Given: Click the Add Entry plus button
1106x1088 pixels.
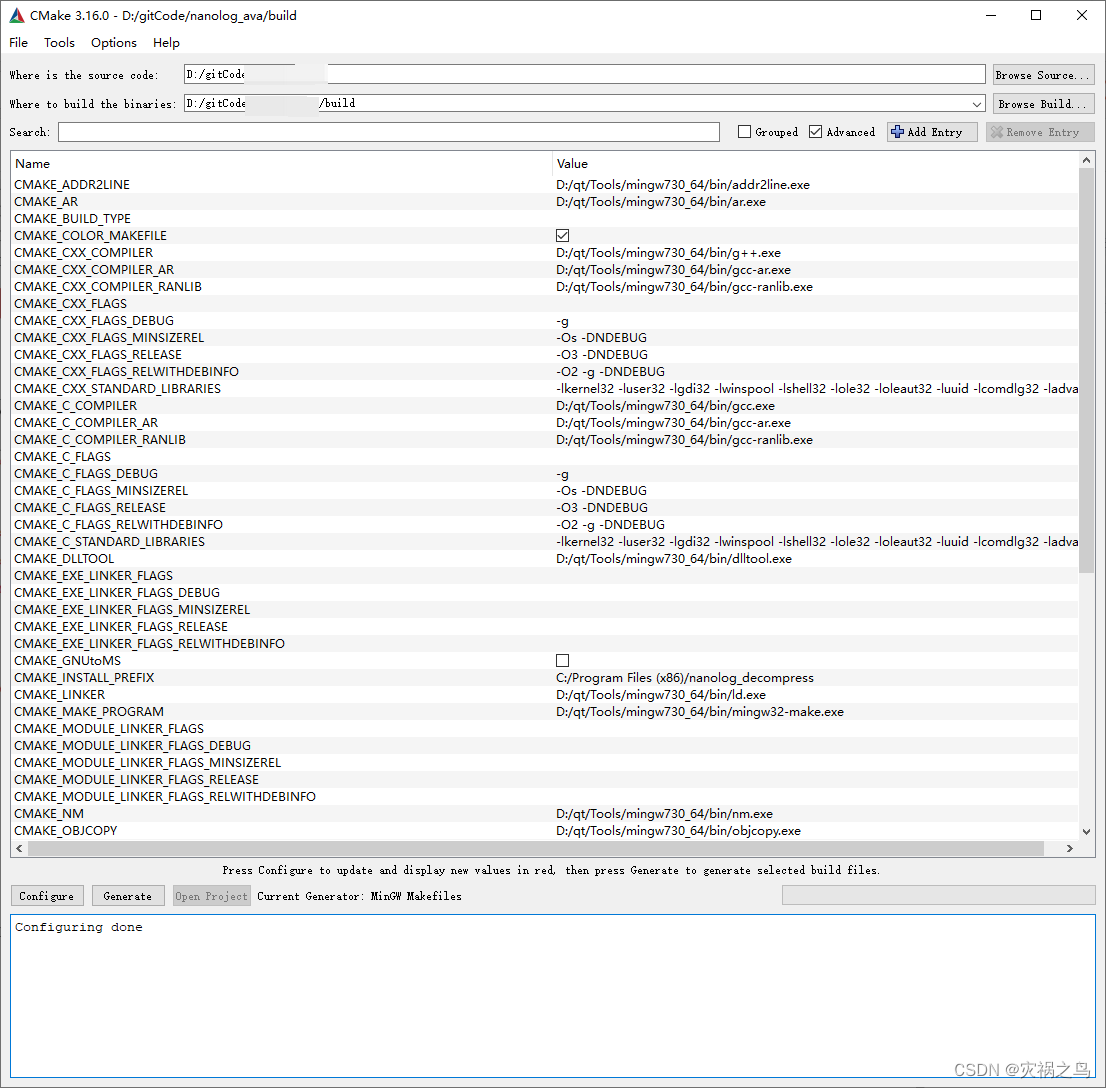Looking at the screenshot, I should tap(932, 132).
